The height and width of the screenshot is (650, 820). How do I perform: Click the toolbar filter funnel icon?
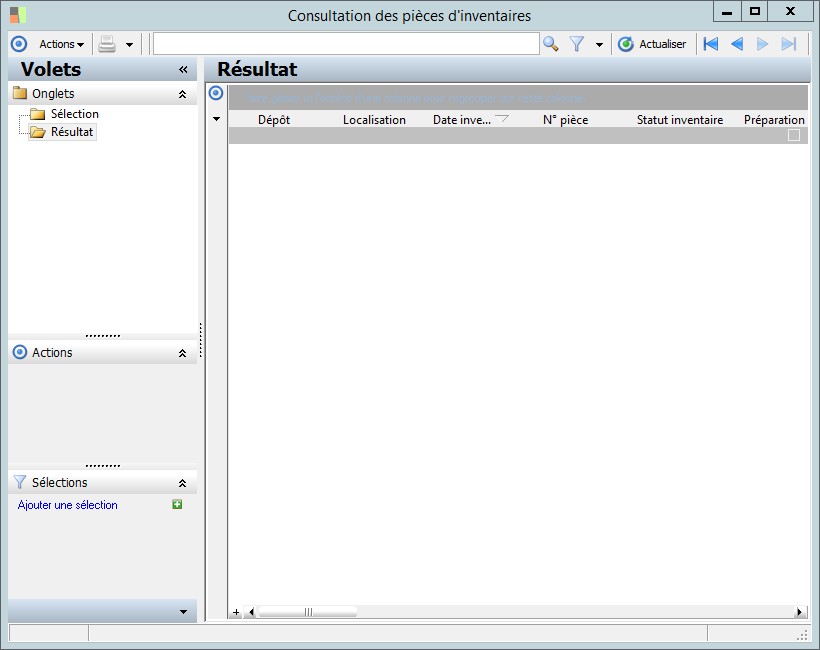[x=577, y=44]
